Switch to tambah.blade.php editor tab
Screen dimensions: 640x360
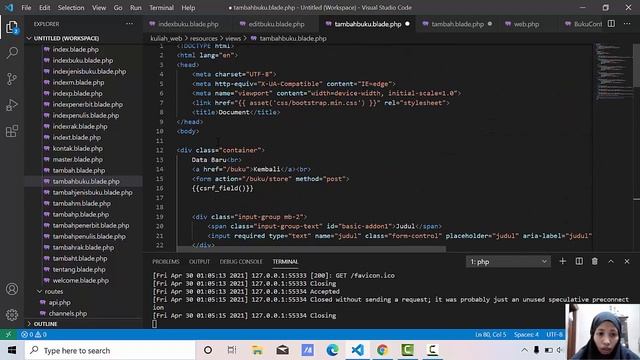[458, 24]
